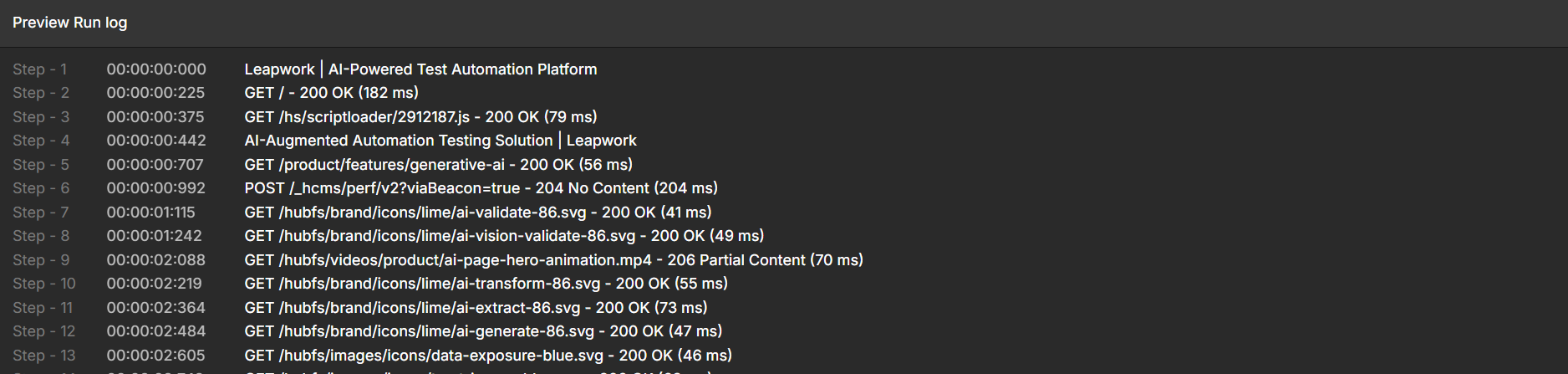Click the 00:00:00:442 timestamp
The image size is (1568, 374).
click(x=155, y=141)
